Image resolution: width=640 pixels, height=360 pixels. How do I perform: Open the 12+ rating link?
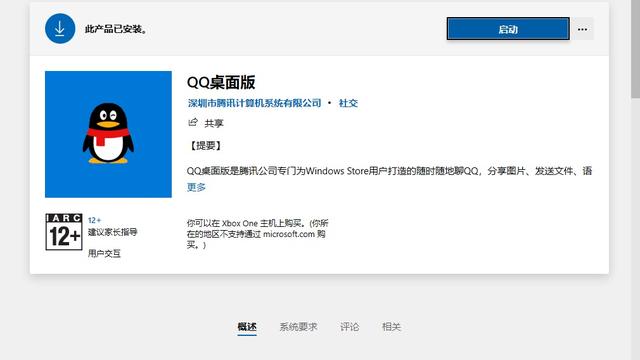[94, 220]
